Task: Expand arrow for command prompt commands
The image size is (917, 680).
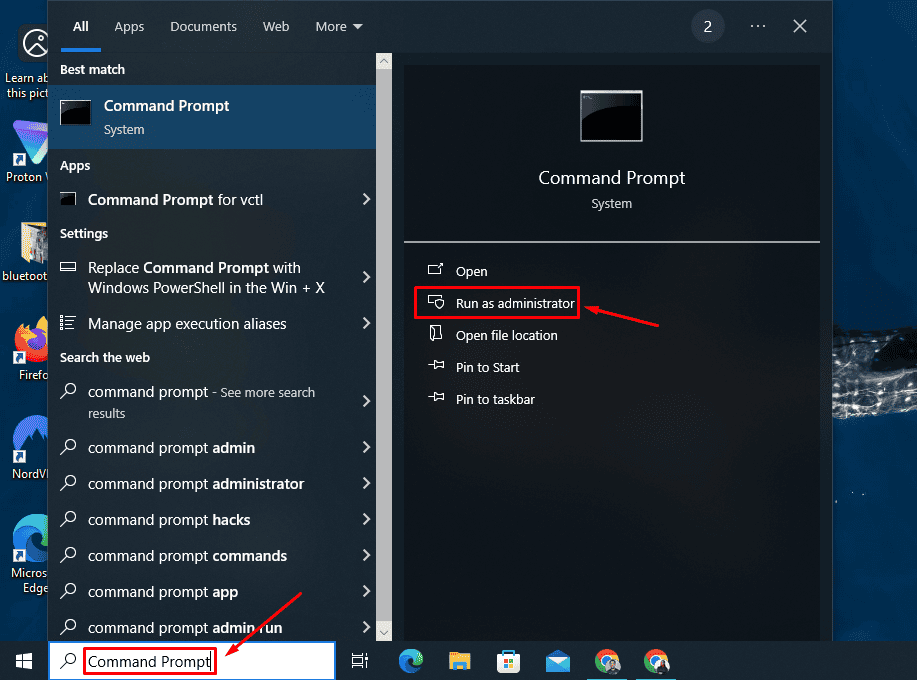Action: [x=366, y=555]
